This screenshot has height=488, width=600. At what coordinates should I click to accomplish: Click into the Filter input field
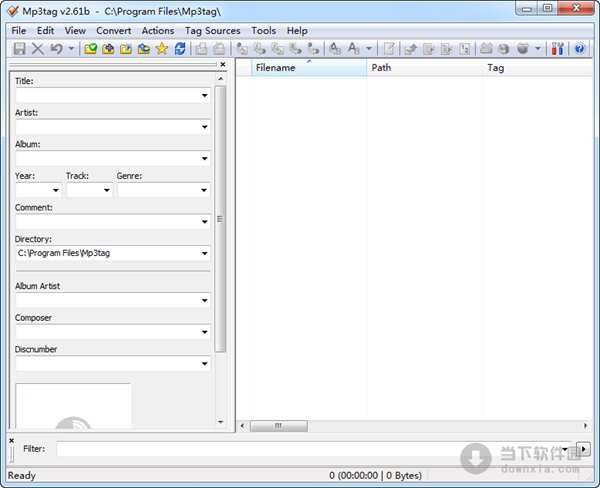314,449
